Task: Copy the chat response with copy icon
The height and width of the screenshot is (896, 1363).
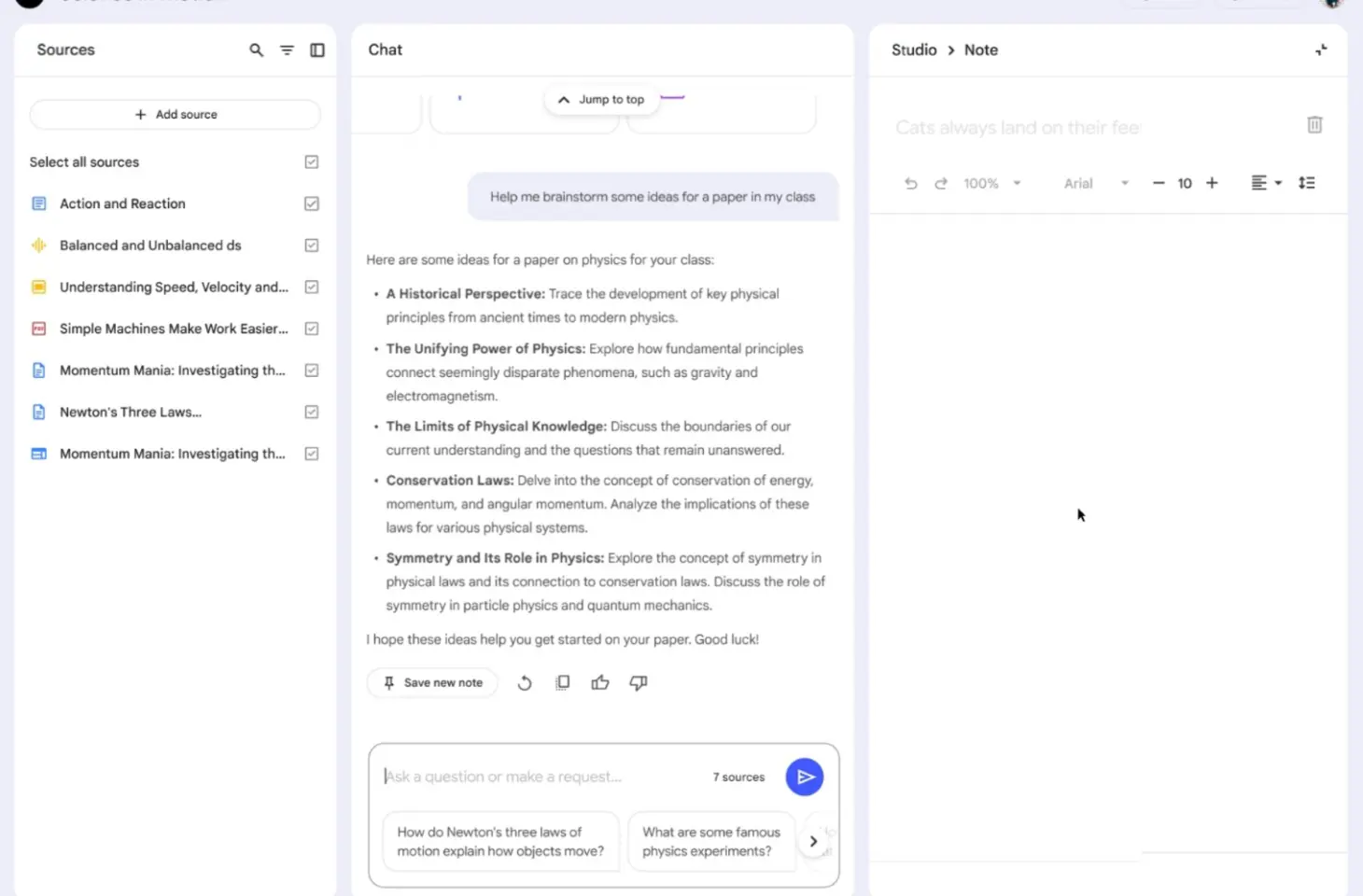Action: tap(562, 683)
